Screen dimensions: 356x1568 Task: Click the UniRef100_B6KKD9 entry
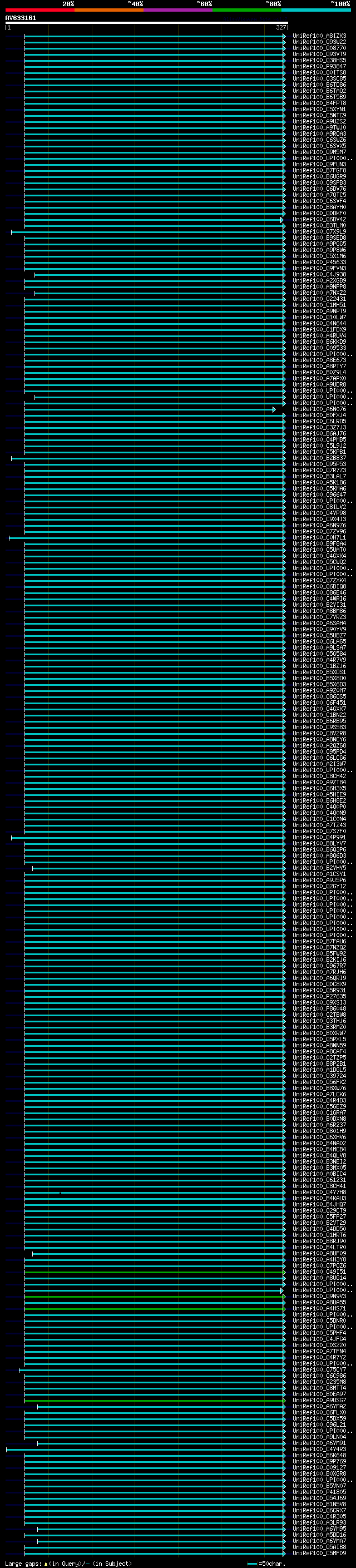point(319,342)
